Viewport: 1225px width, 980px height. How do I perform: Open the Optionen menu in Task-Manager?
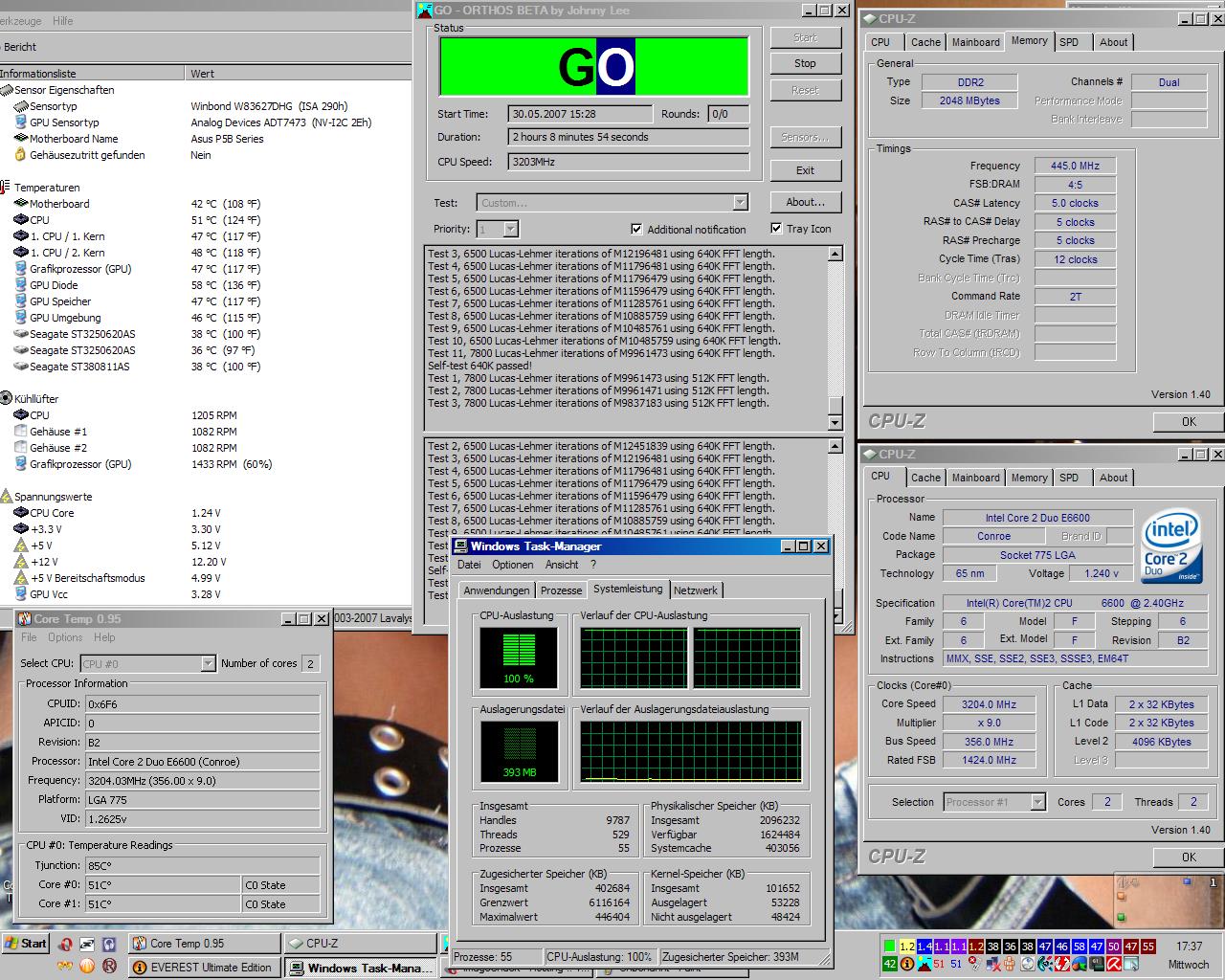513,565
